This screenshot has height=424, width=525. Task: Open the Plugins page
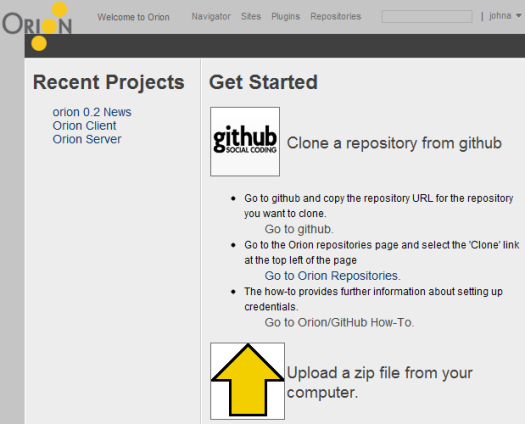click(x=286, y=16)
